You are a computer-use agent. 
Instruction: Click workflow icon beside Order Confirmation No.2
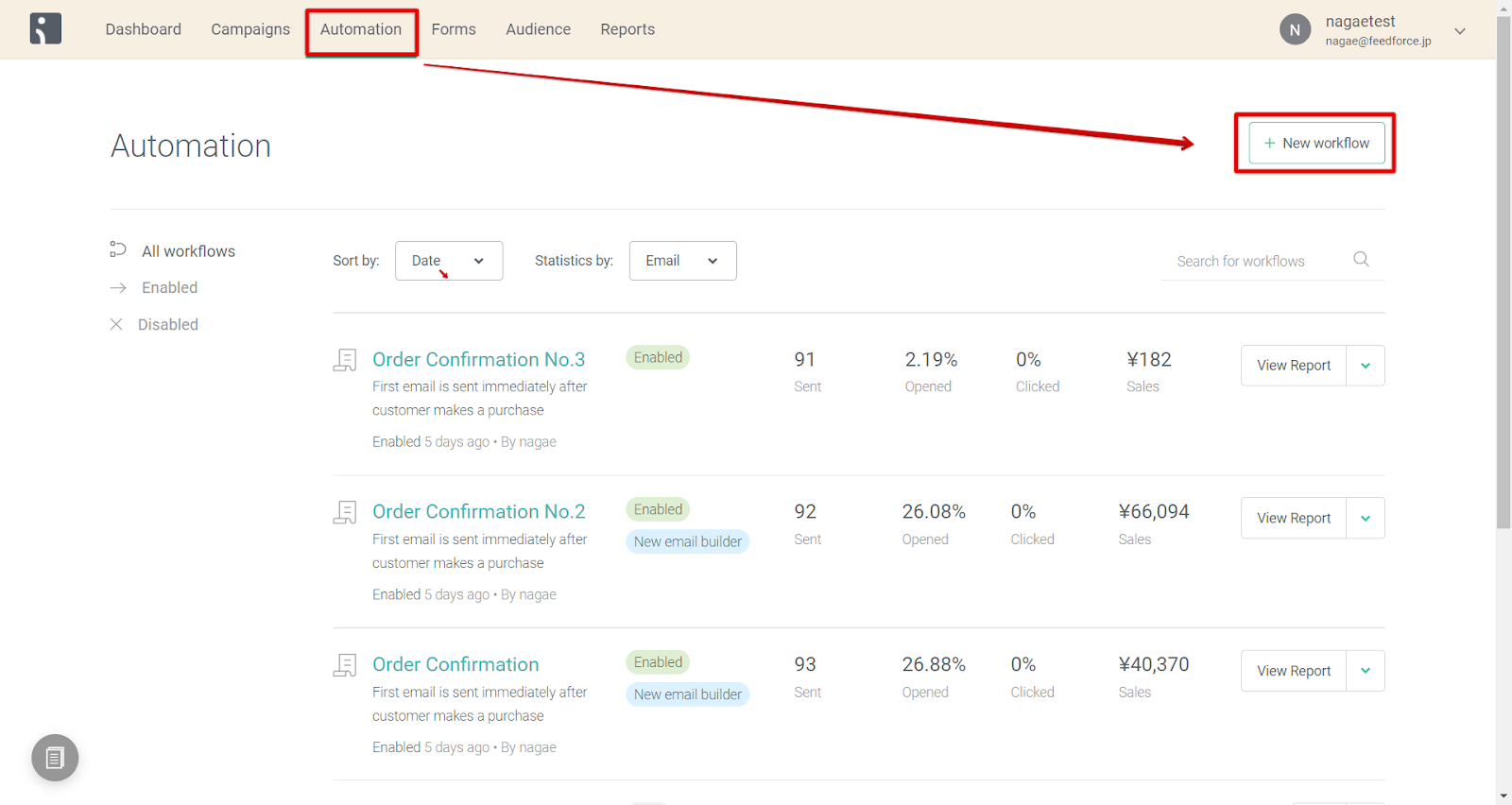pos(345,512)
